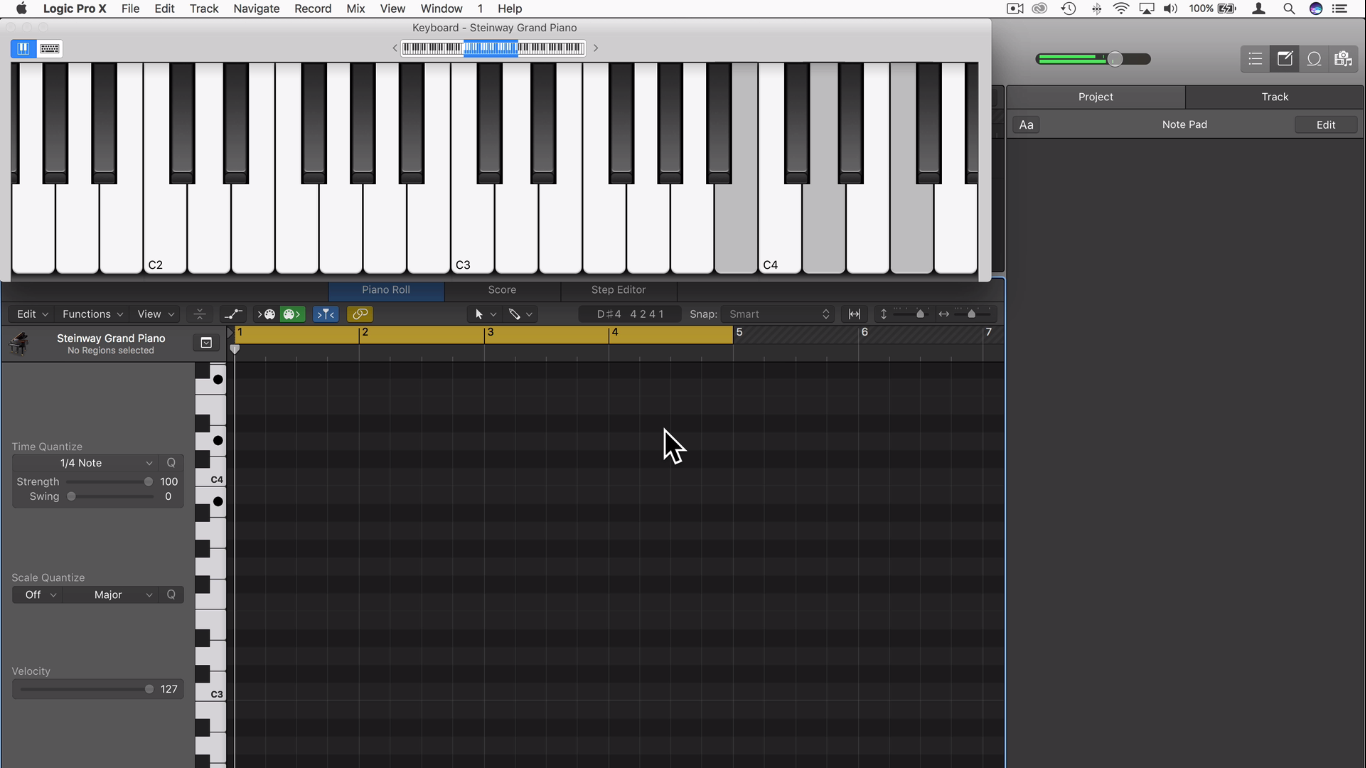Click the quantize Strength slider
This screenshot has width=1366, height=768.
110,482
